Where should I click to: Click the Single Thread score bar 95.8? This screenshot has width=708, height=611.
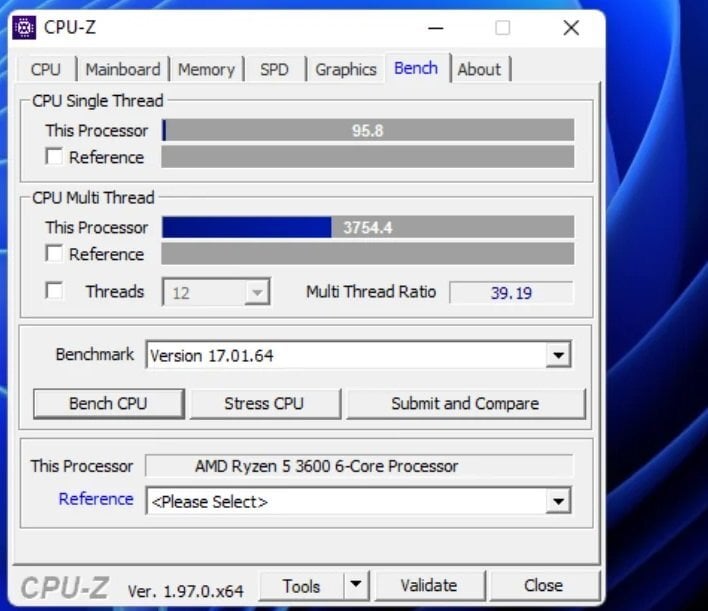click(x=368, y=131)
